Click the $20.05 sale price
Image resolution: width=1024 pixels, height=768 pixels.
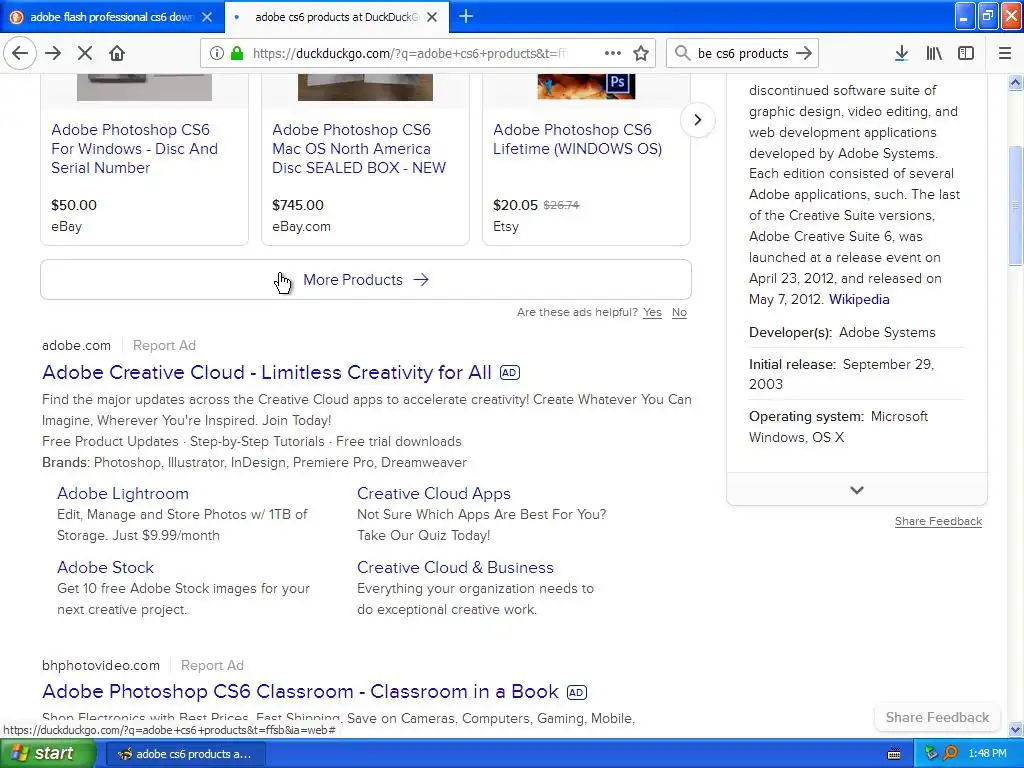click(x=515, y=204)
